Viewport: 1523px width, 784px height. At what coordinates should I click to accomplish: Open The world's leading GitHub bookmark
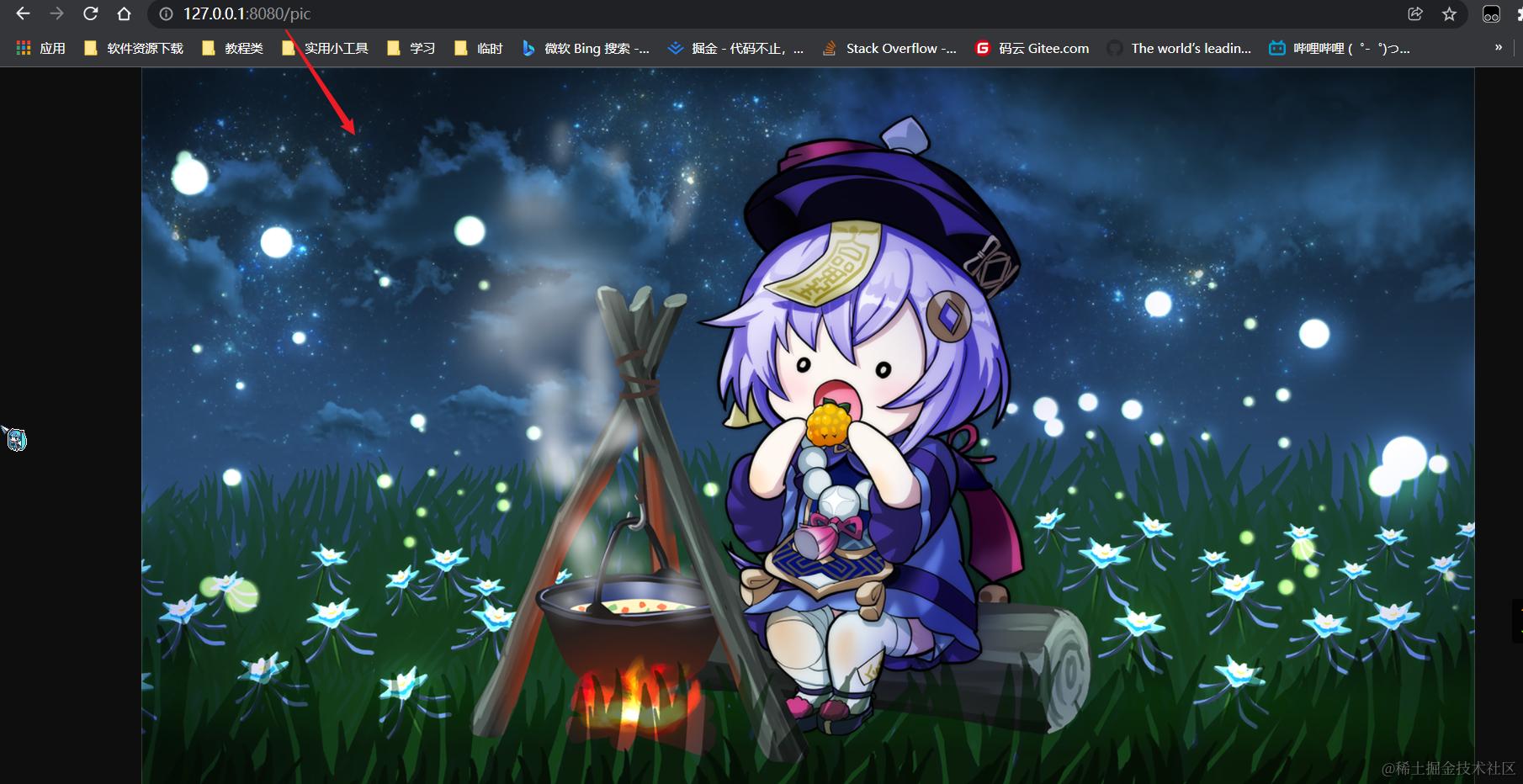point(1180,48)
